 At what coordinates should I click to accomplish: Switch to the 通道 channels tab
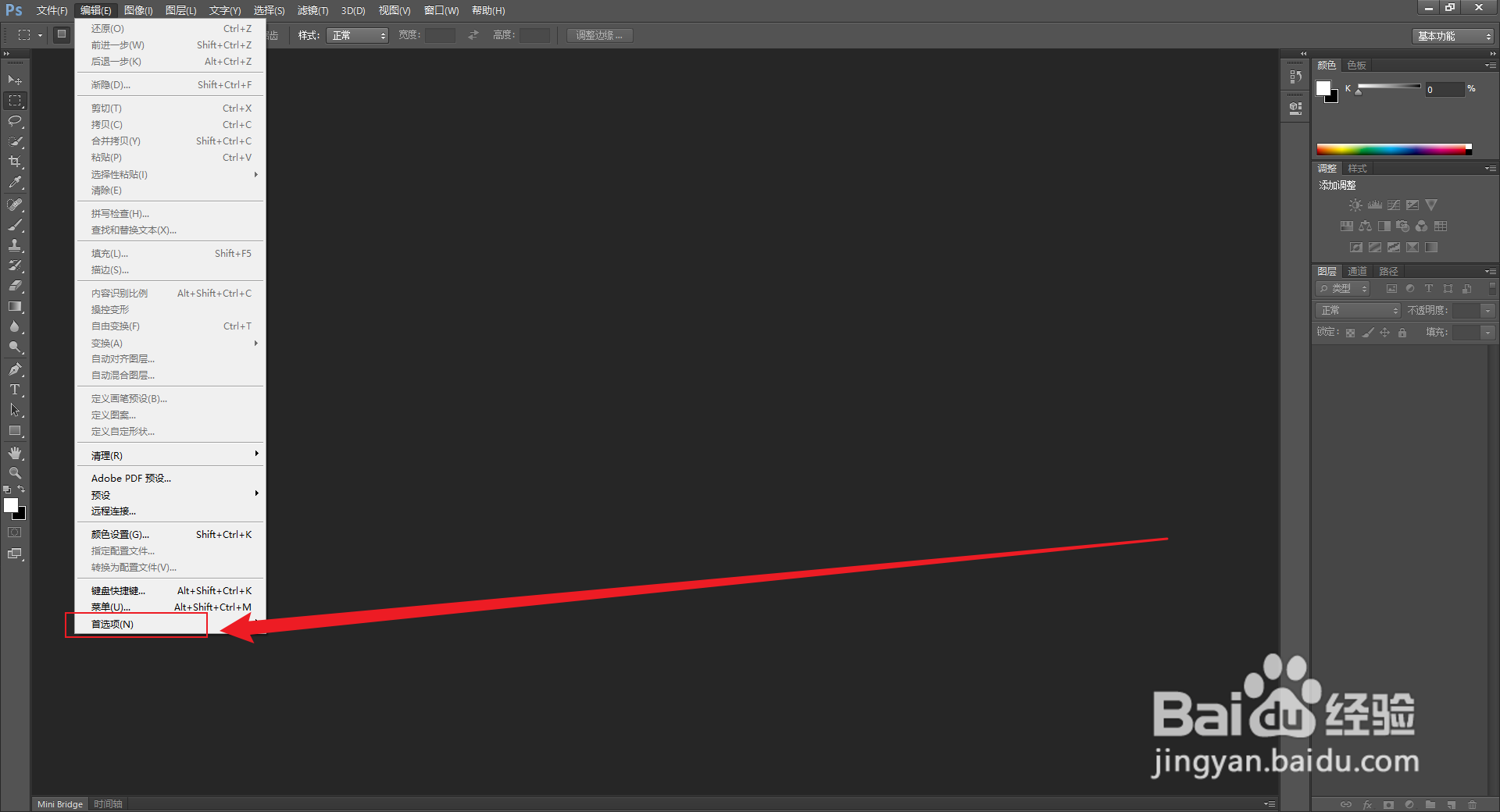pyautogui.click(x=1357, y=272)
